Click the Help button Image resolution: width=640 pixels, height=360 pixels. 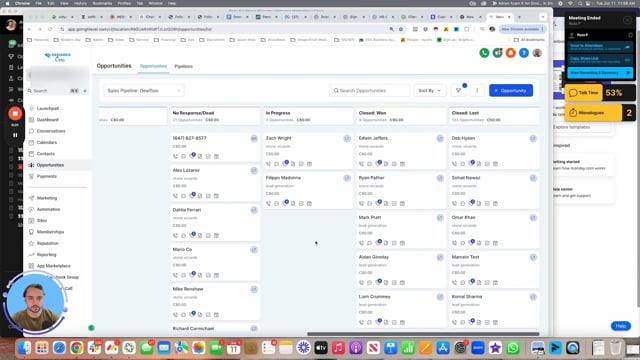tap(621, 326)
